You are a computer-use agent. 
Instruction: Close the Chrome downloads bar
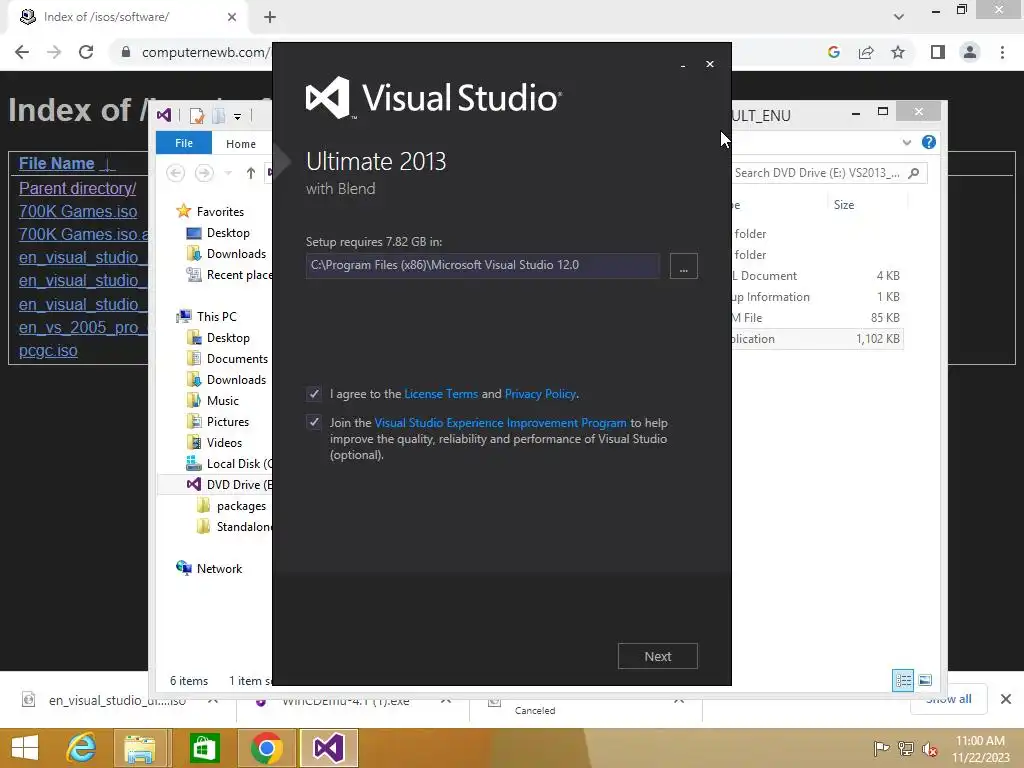pos(1006,699)
